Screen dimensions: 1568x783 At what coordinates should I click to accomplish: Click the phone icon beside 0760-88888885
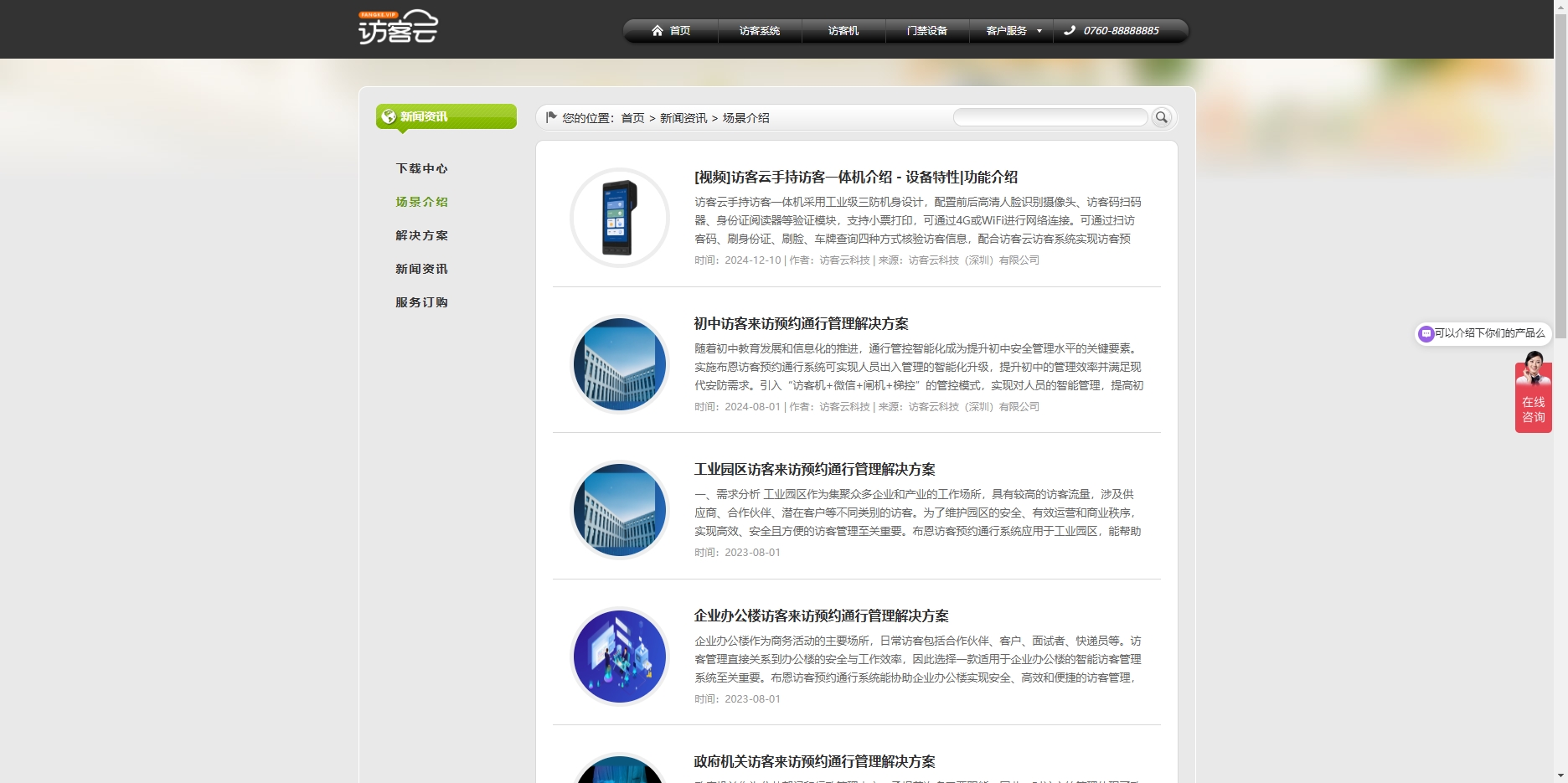pos(1070,31)
